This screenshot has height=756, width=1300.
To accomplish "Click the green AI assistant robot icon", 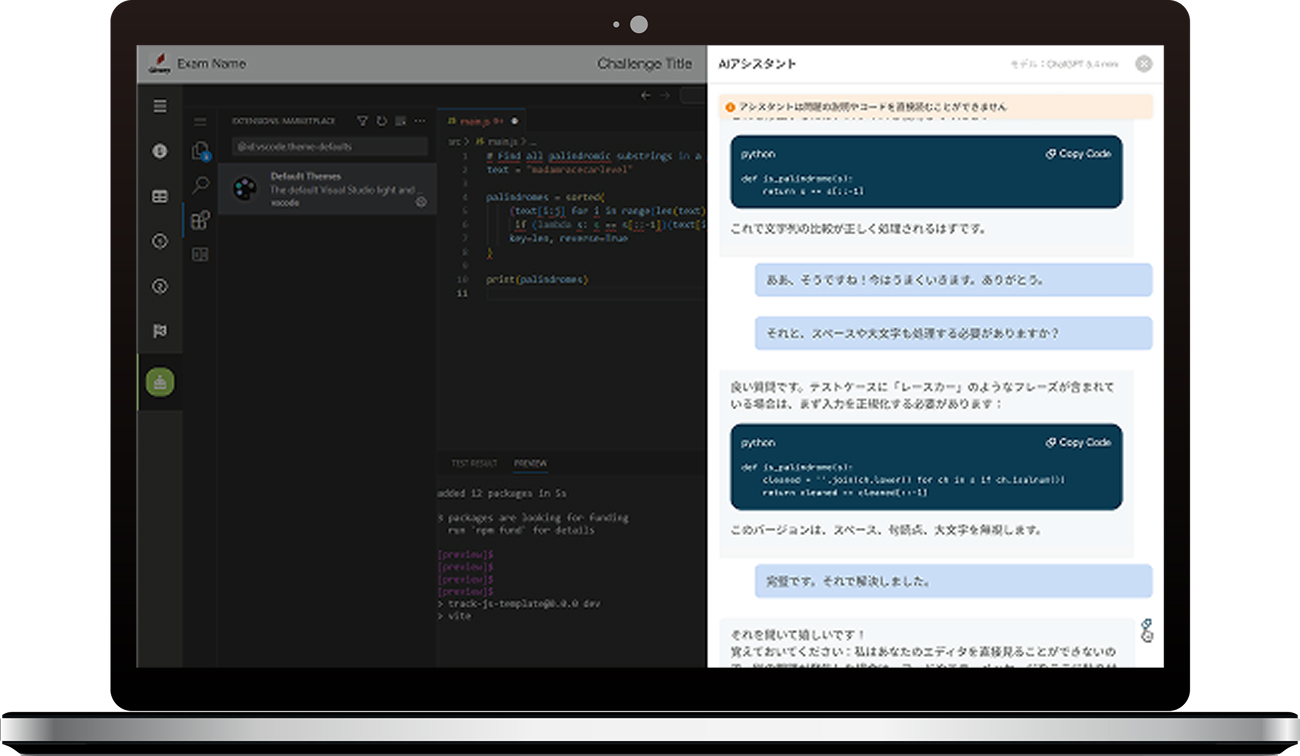I will 160,381.
